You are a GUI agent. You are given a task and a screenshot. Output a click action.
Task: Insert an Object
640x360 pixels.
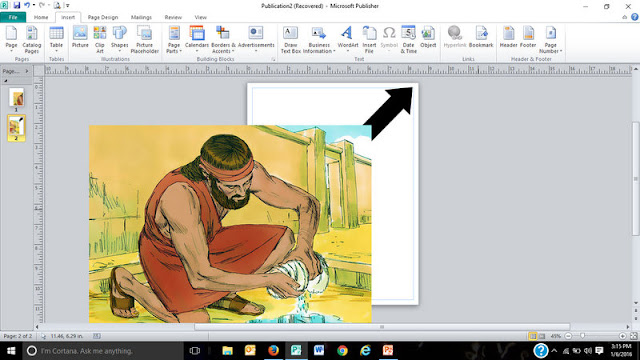428,37
